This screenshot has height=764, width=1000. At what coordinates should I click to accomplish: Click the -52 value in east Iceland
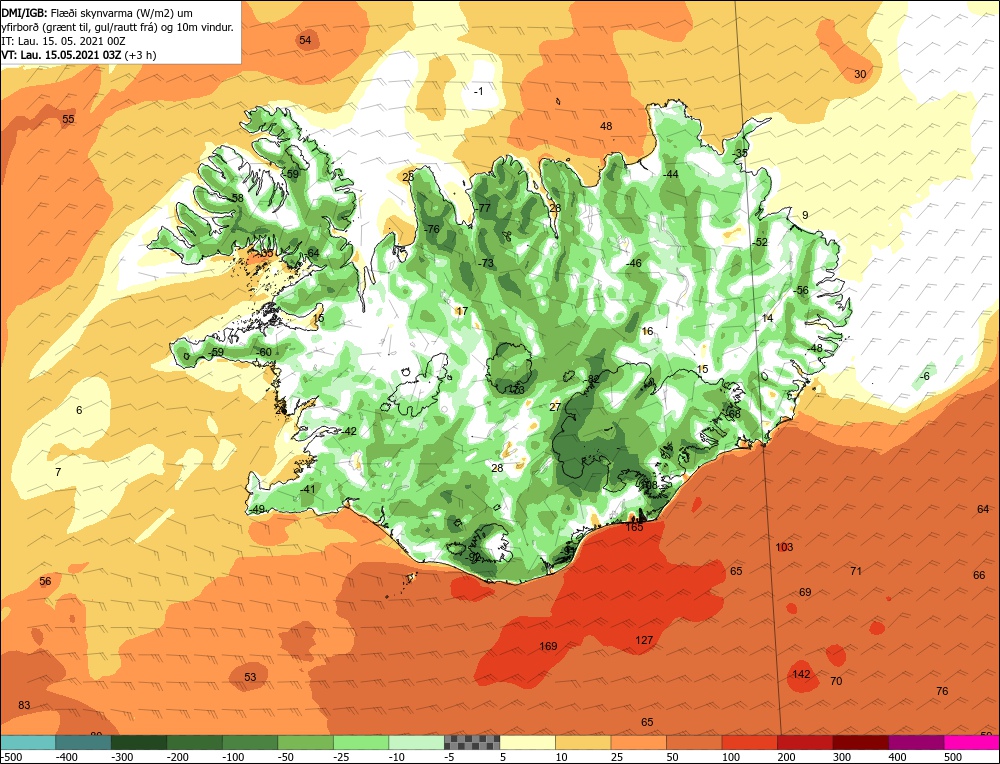click(760, 242)
